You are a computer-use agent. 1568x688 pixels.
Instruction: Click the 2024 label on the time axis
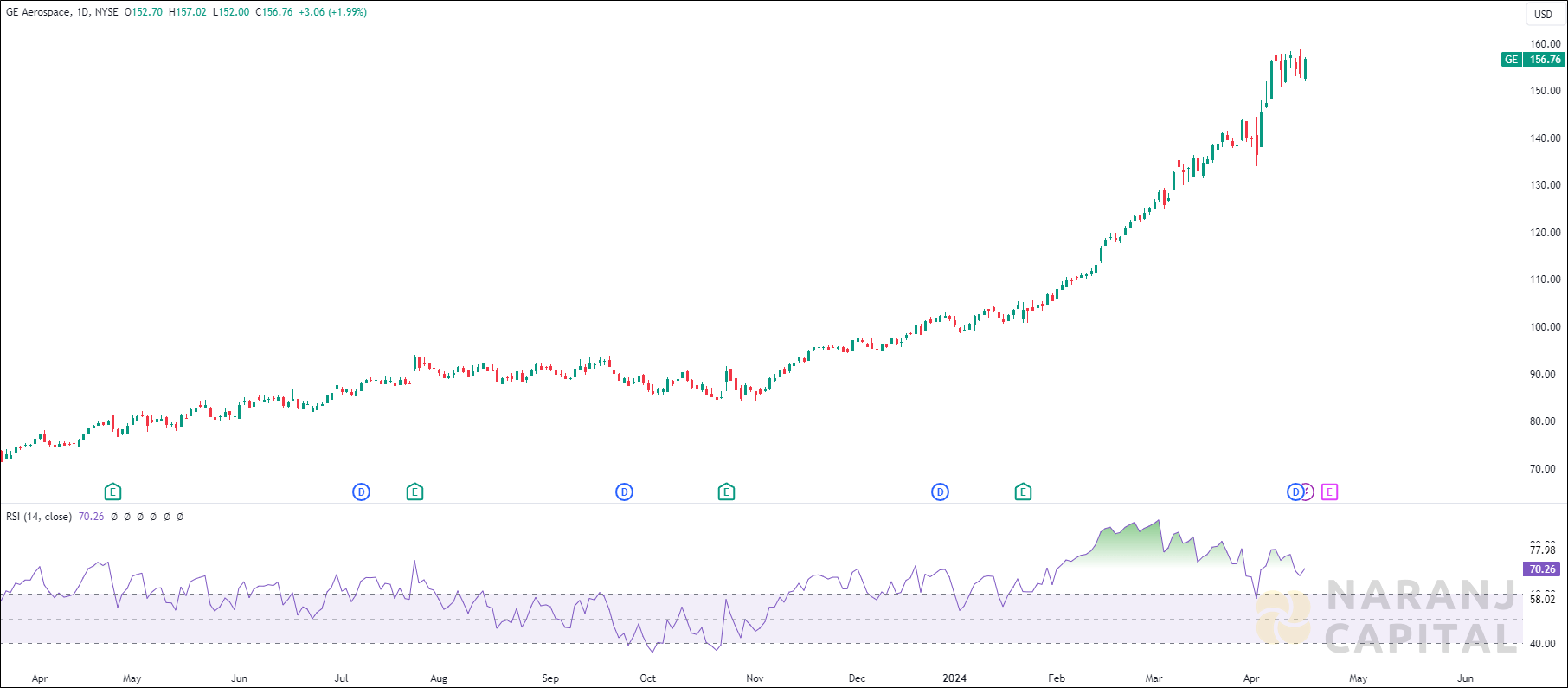click(954, 678)
